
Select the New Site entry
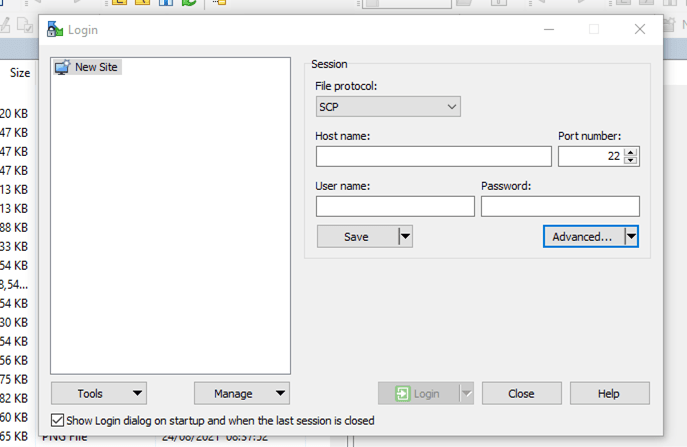pos(88,67)
